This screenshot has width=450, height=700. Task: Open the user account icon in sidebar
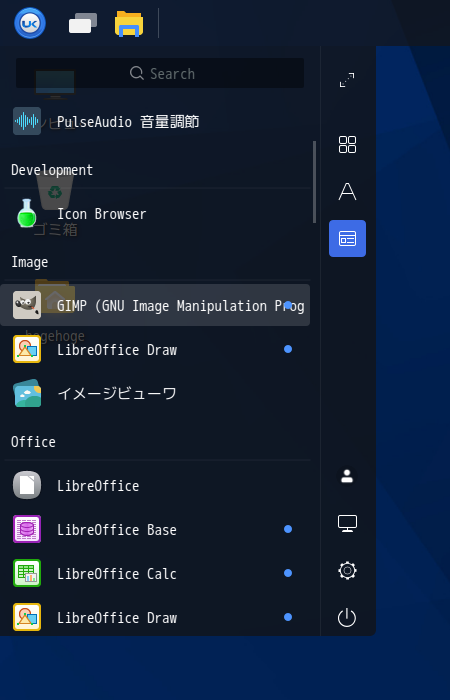(x=347, y=476)
